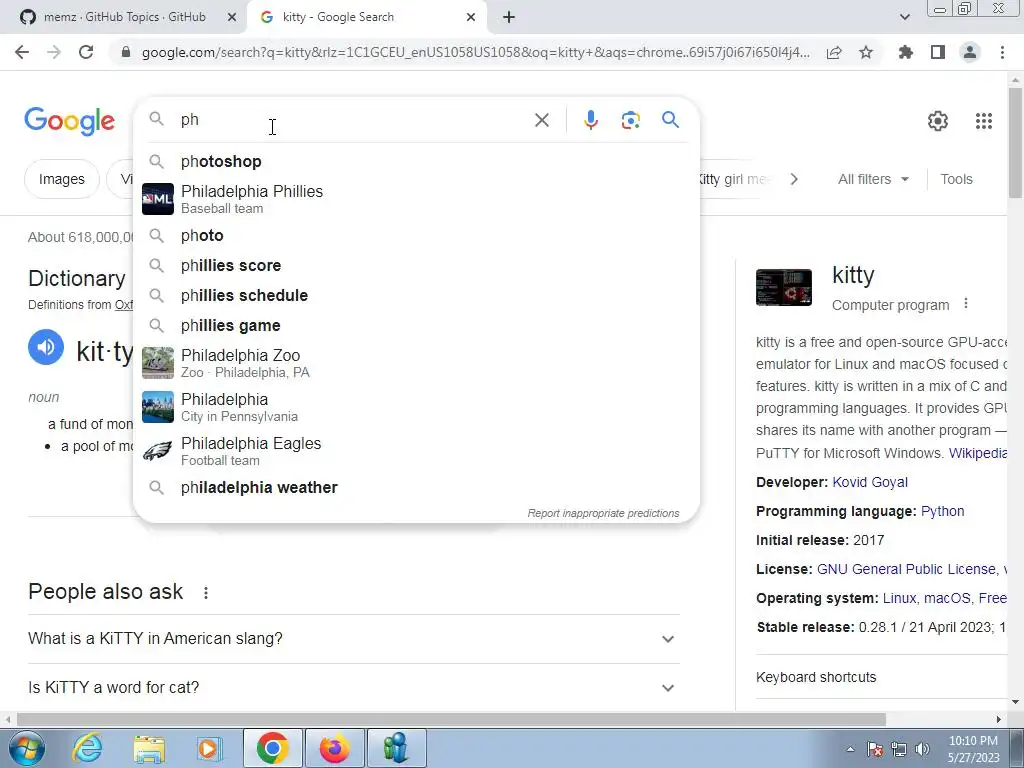This screenshot has height=768, width=1024.
Task: Open More options beside Computer program
Action: [x=966, y=304]
